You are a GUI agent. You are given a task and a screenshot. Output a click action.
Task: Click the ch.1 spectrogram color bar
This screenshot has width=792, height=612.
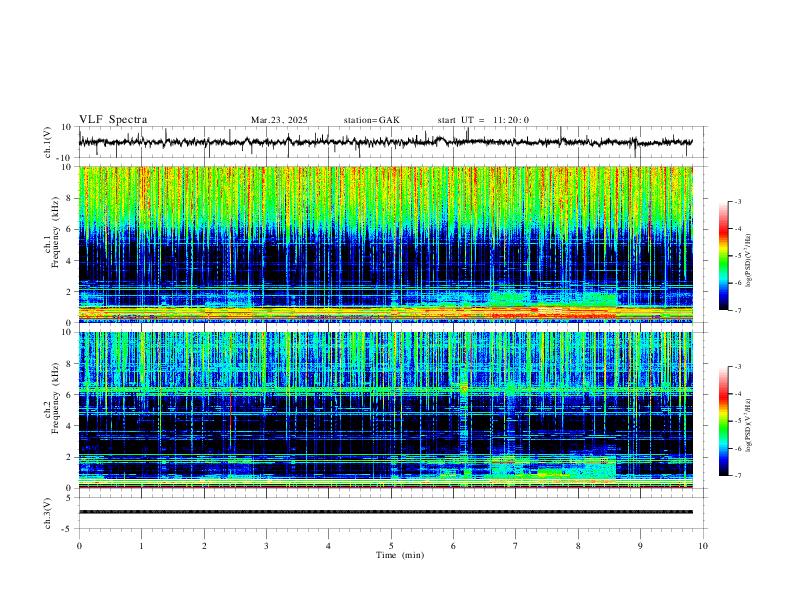click(724, 256)
